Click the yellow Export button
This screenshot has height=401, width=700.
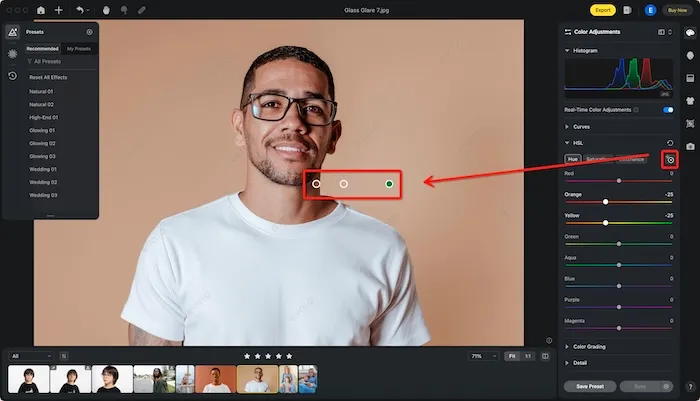click(603, 10)
